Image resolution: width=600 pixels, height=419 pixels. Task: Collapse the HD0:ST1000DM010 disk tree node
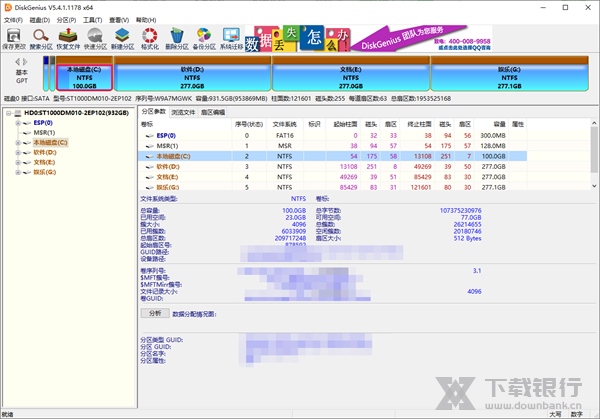pyautogui.click(x=7, y=113)
